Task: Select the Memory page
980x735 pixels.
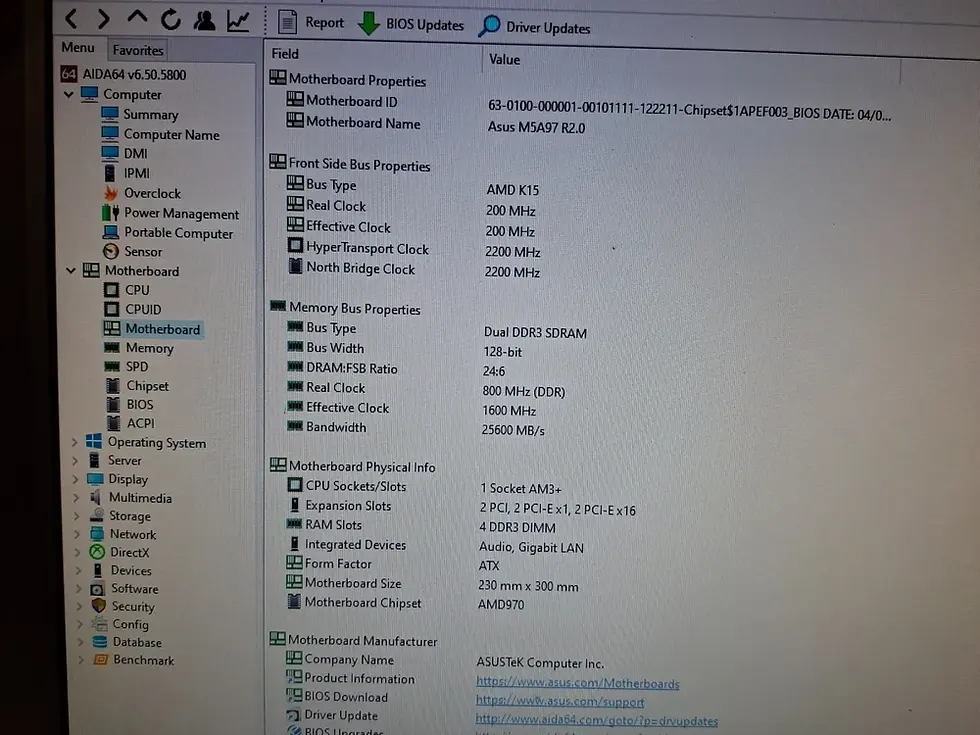Action: tap(139, 348)
